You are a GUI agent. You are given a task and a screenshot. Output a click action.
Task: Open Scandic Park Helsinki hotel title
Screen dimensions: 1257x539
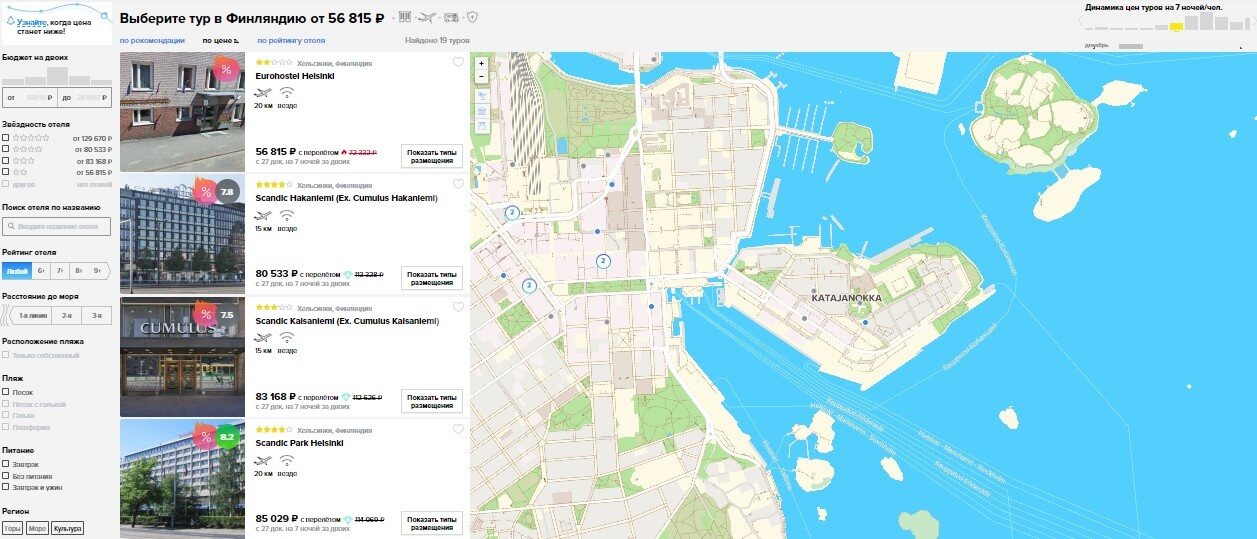[300, 442]
